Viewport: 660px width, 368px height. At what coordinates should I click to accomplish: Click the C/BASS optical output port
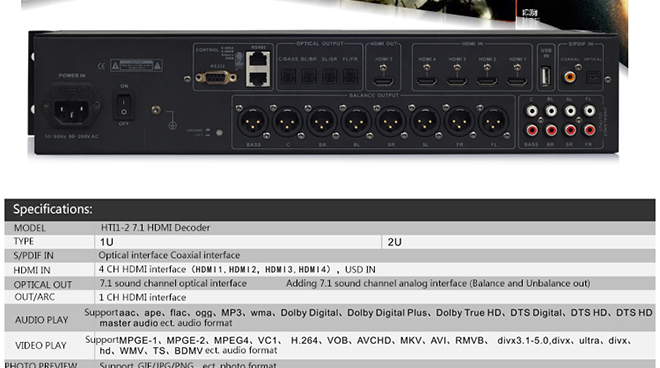288,76
